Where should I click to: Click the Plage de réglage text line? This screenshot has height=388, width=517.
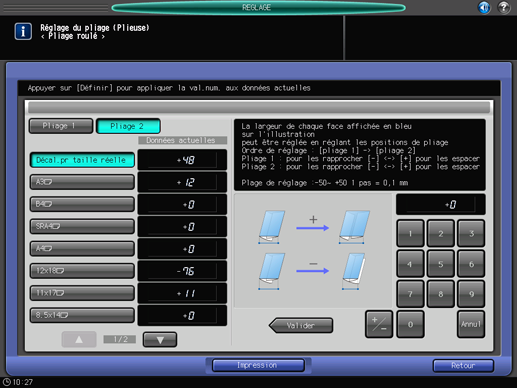click(325, 183)
